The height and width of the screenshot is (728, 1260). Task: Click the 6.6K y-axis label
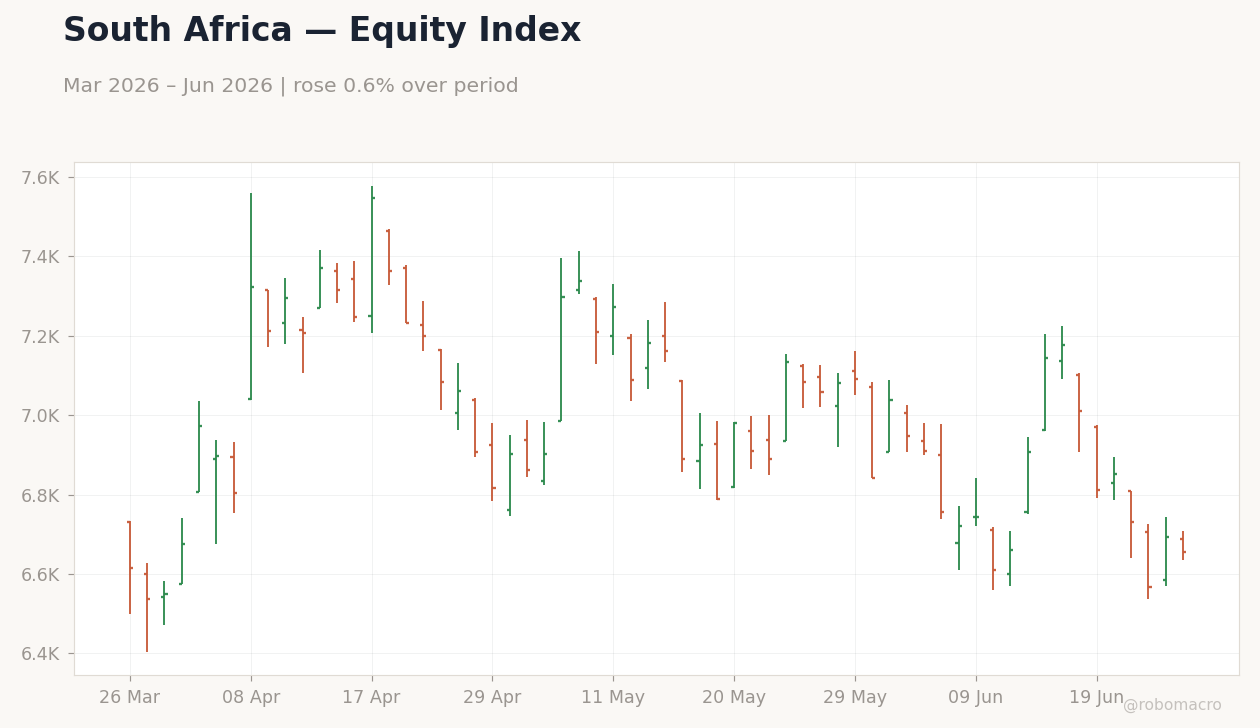(41, 575)
